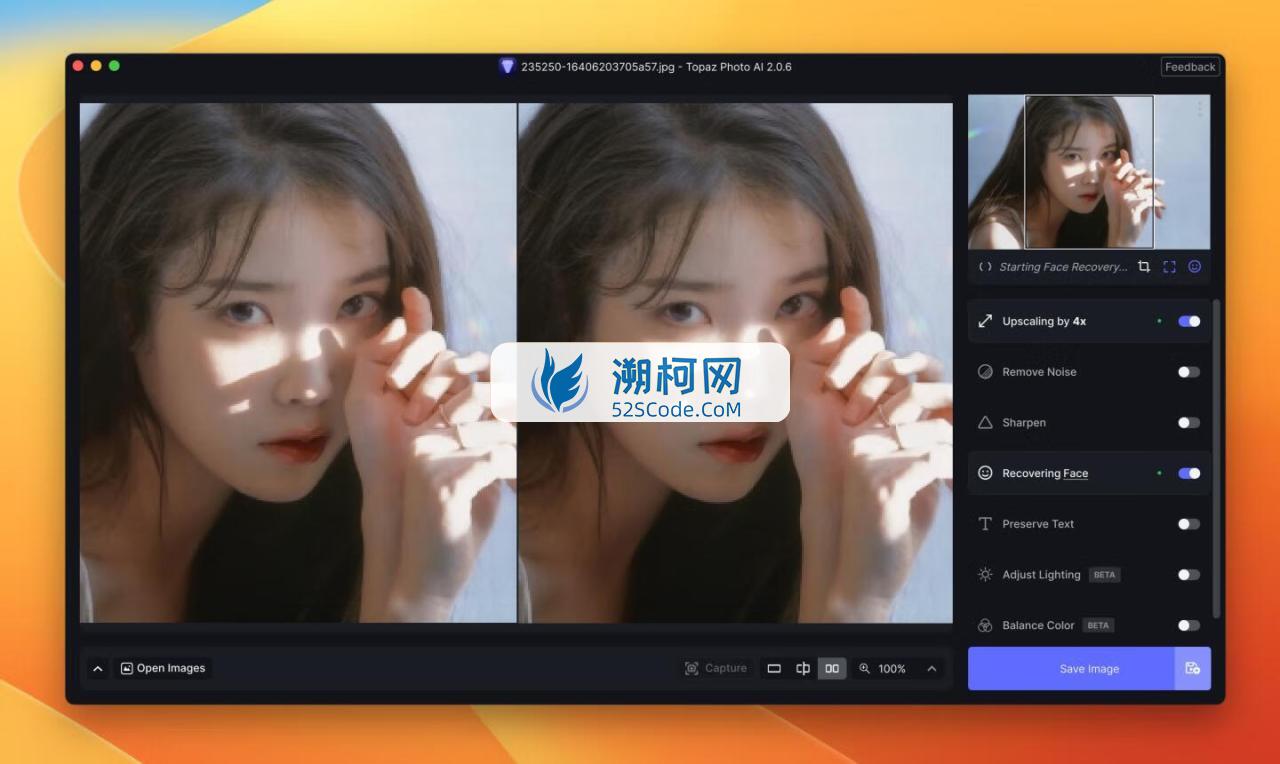Click the Feedback button
The width and height of the screenshot is (1280, 764).
tap(1190, 67)
